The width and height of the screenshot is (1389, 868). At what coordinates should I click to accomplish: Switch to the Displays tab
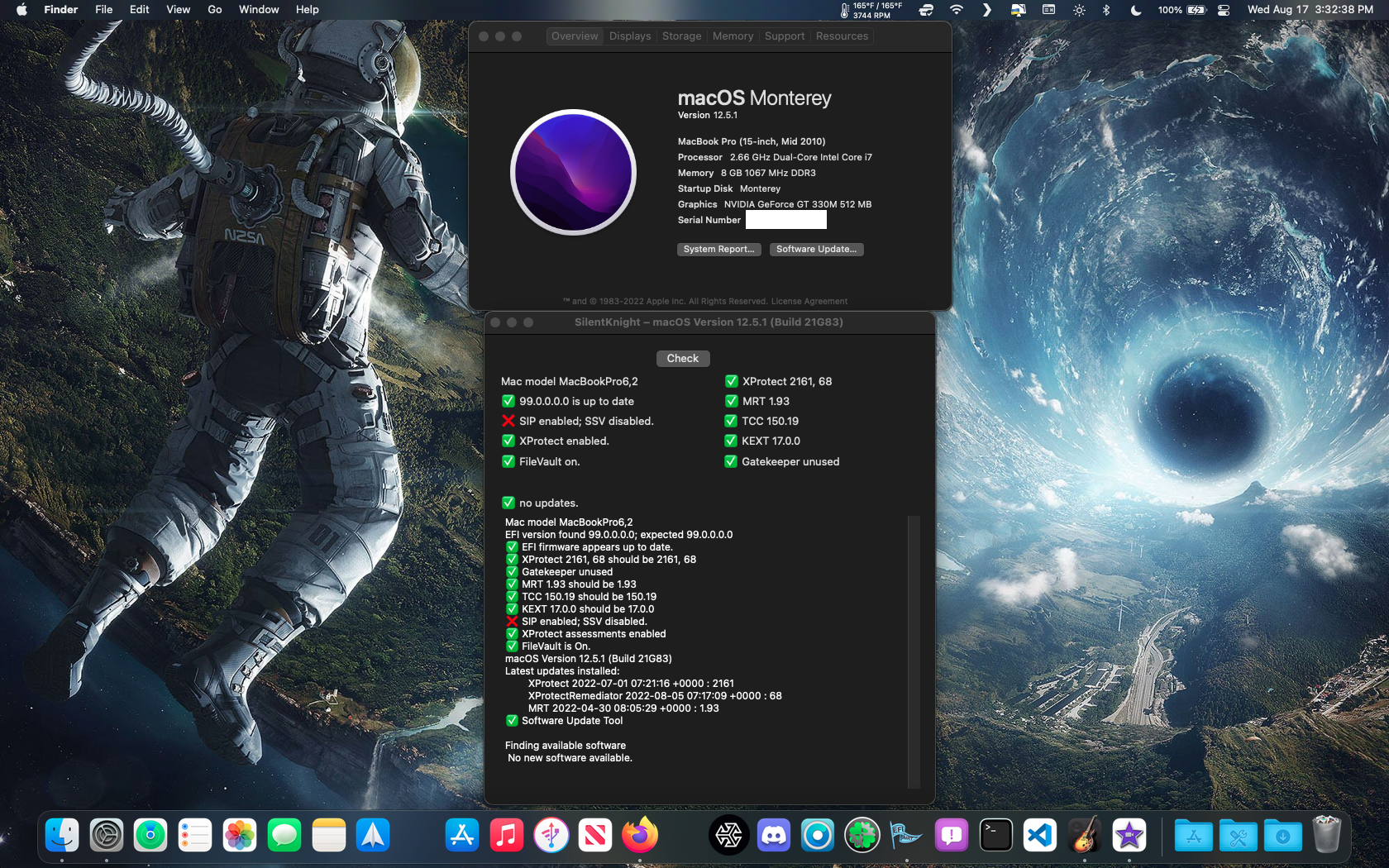630,36
